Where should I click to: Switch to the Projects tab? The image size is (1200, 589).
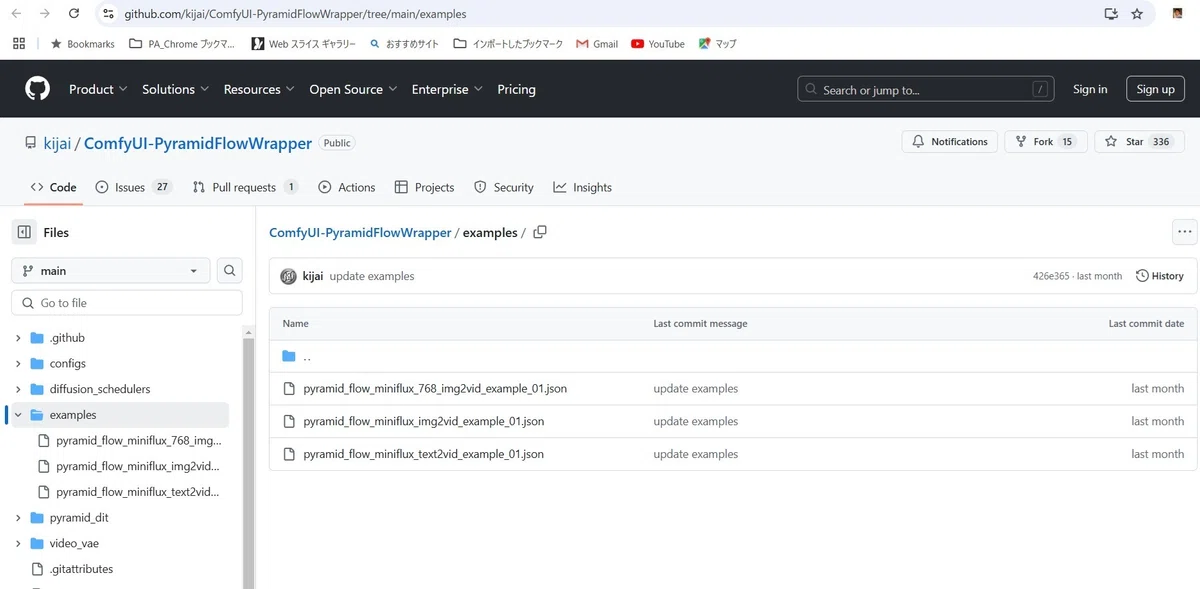click(x=424, y=187)
